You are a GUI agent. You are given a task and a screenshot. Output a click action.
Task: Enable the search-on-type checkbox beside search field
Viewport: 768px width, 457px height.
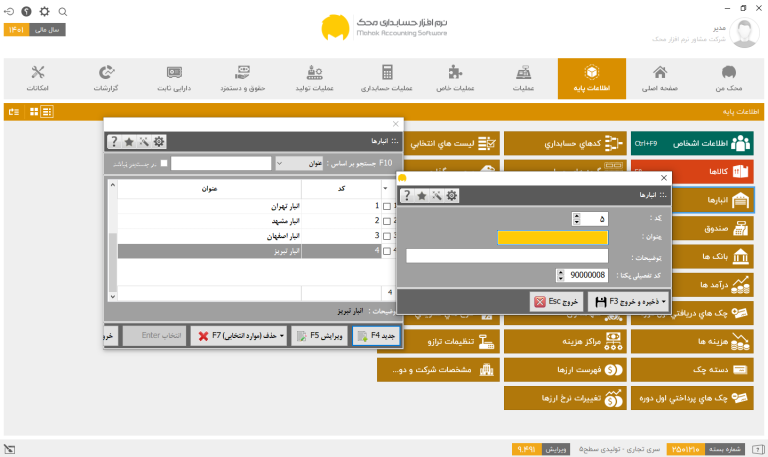coord(164,163)
